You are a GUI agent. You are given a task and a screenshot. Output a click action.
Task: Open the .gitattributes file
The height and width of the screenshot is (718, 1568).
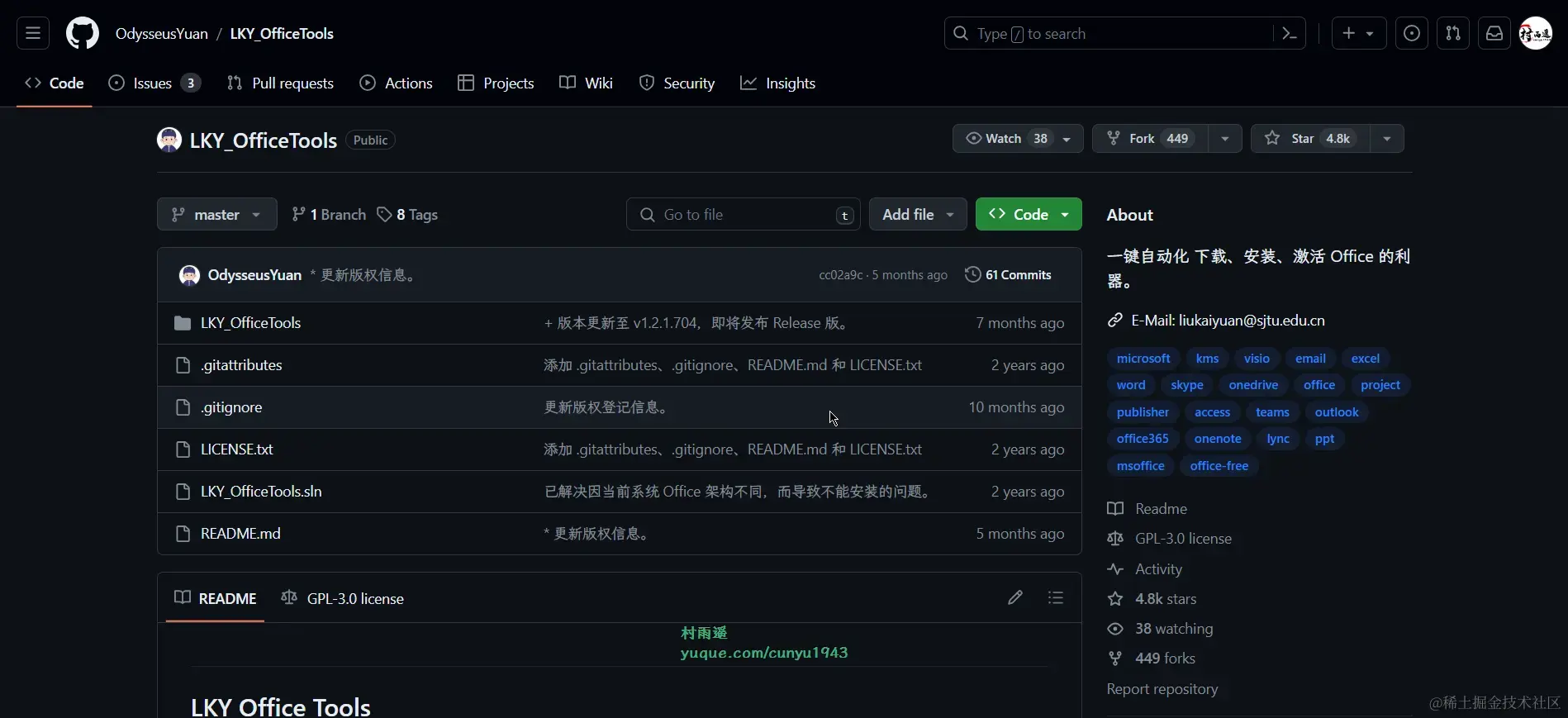[241, 365]
